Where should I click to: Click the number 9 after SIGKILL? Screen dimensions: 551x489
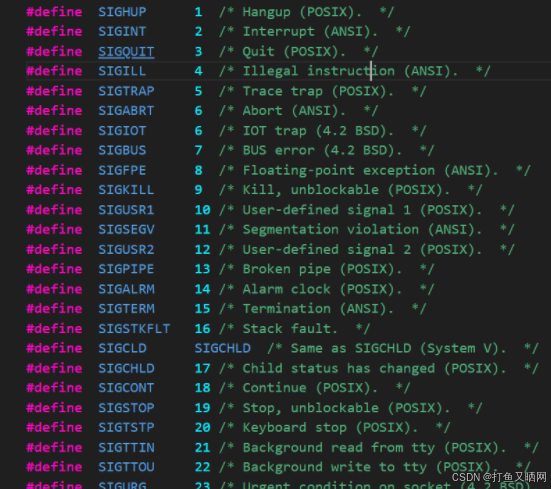(x=199, y=190)
